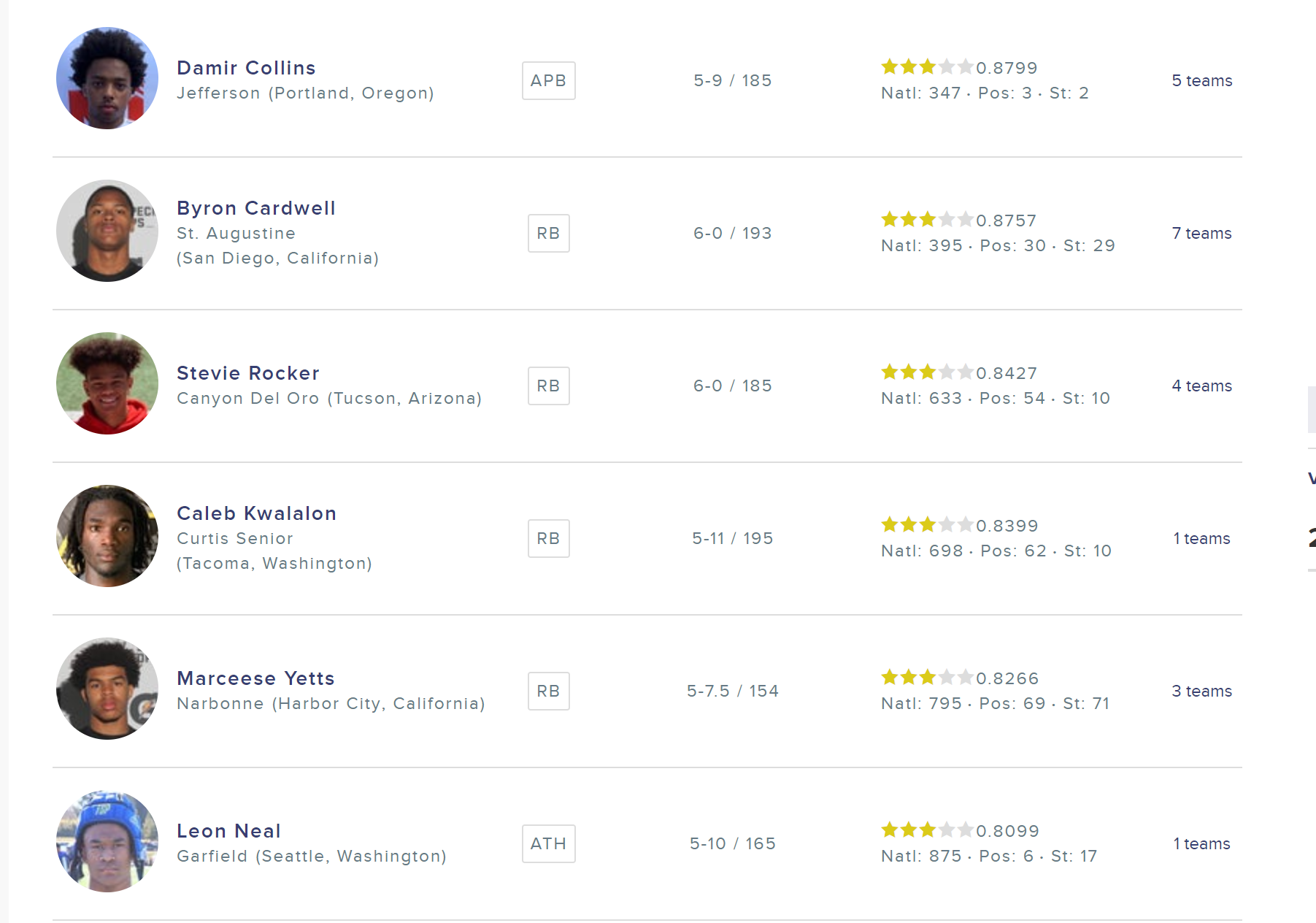
Task: Open Caleb Kwalalon's name link
Action: (256, 513)
